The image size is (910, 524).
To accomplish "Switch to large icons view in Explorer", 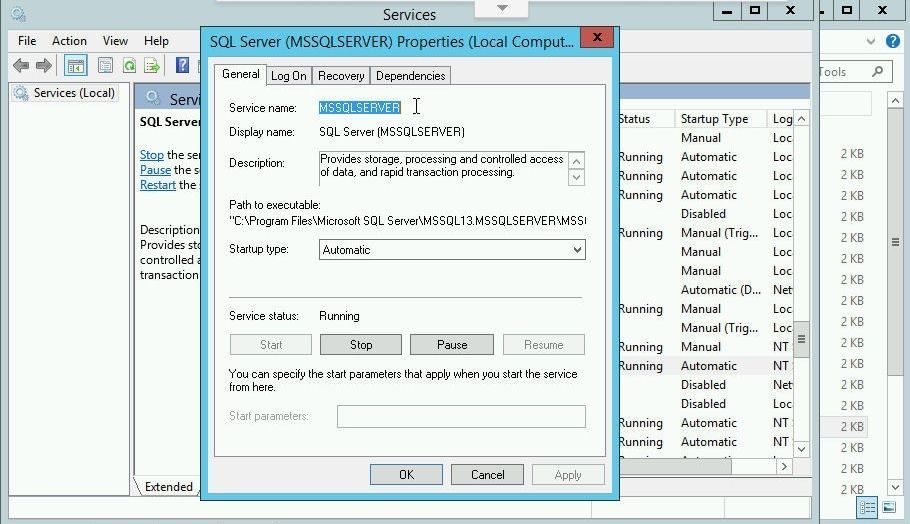I will click(887, 508).
